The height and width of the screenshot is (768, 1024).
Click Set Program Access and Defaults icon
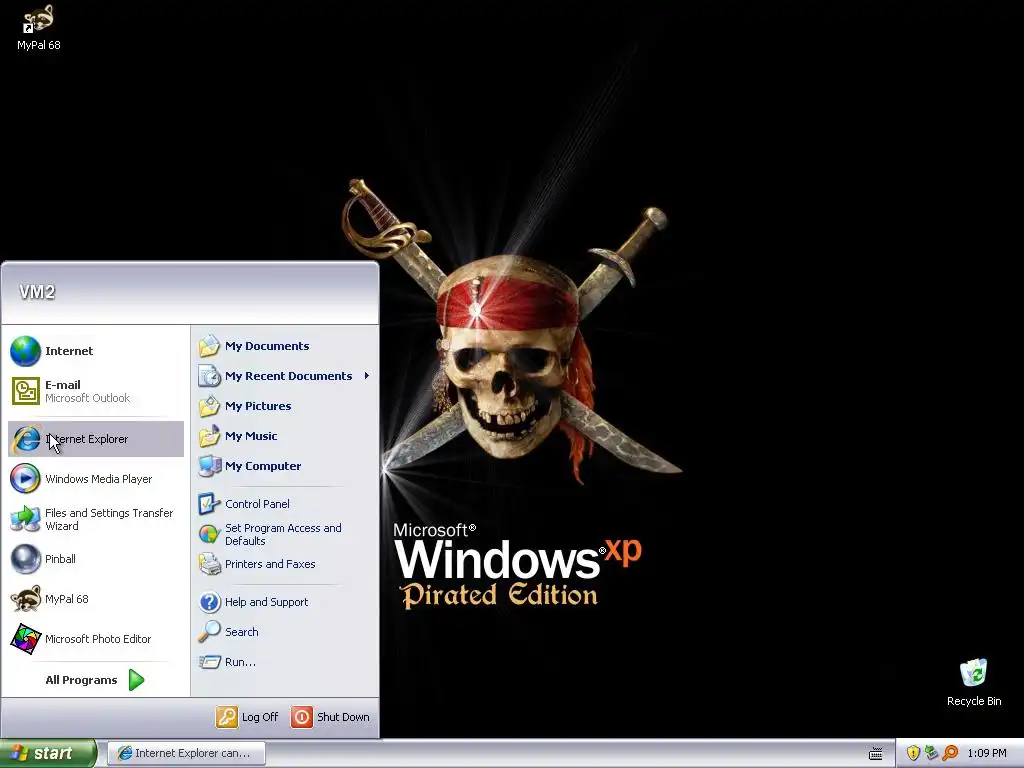coord(210,534)
